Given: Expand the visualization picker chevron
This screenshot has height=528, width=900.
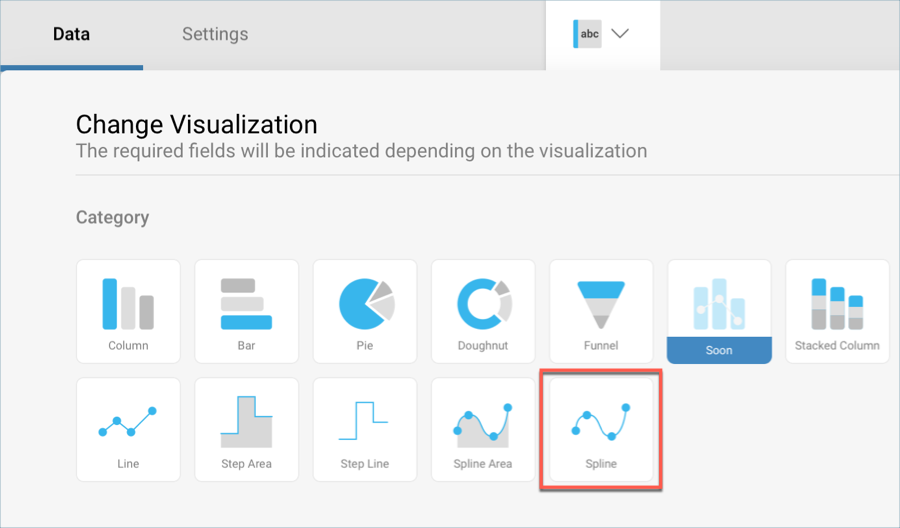Looking at the screenshot, I should 620,34.
